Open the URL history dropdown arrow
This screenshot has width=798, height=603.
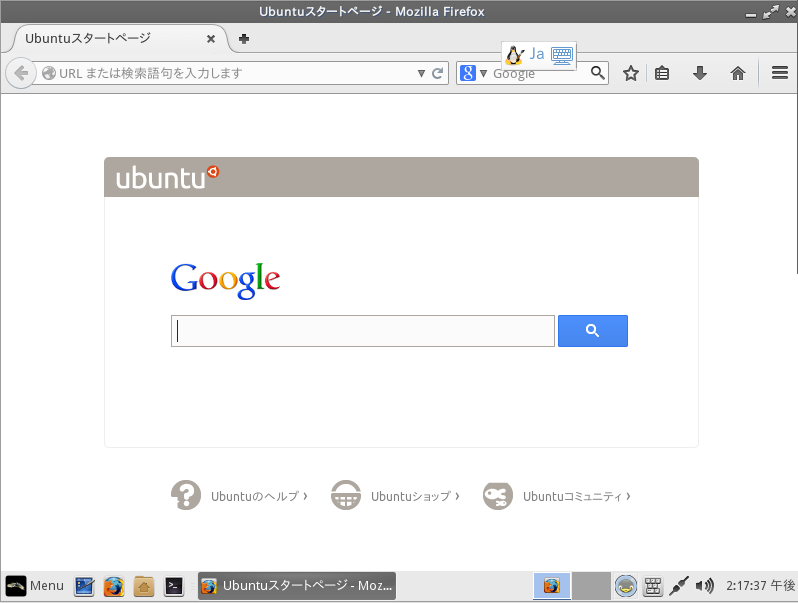tap(421, 73)
